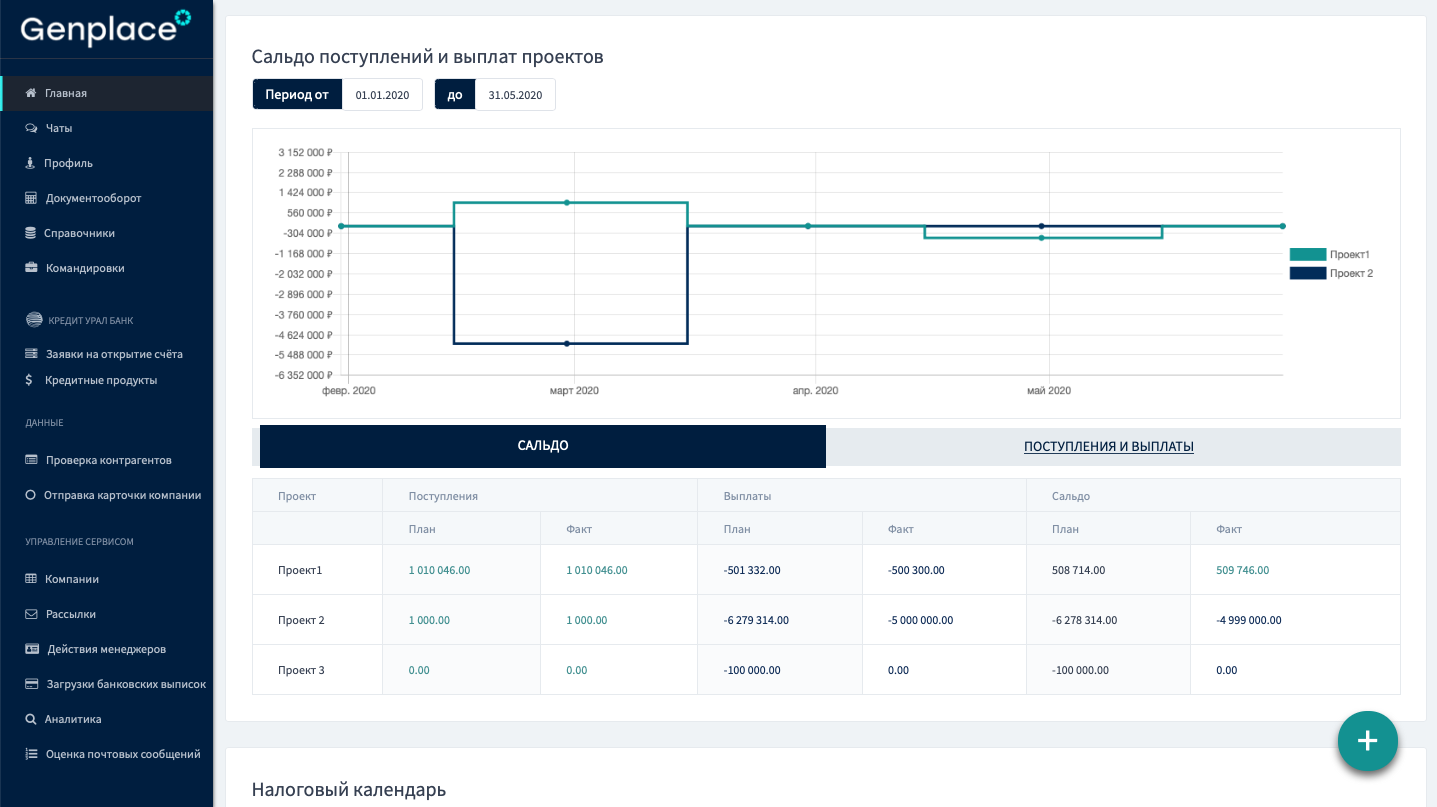Click the dollar icon beside Кредитные продукты
1437x807 pixels.
(30, 380)
